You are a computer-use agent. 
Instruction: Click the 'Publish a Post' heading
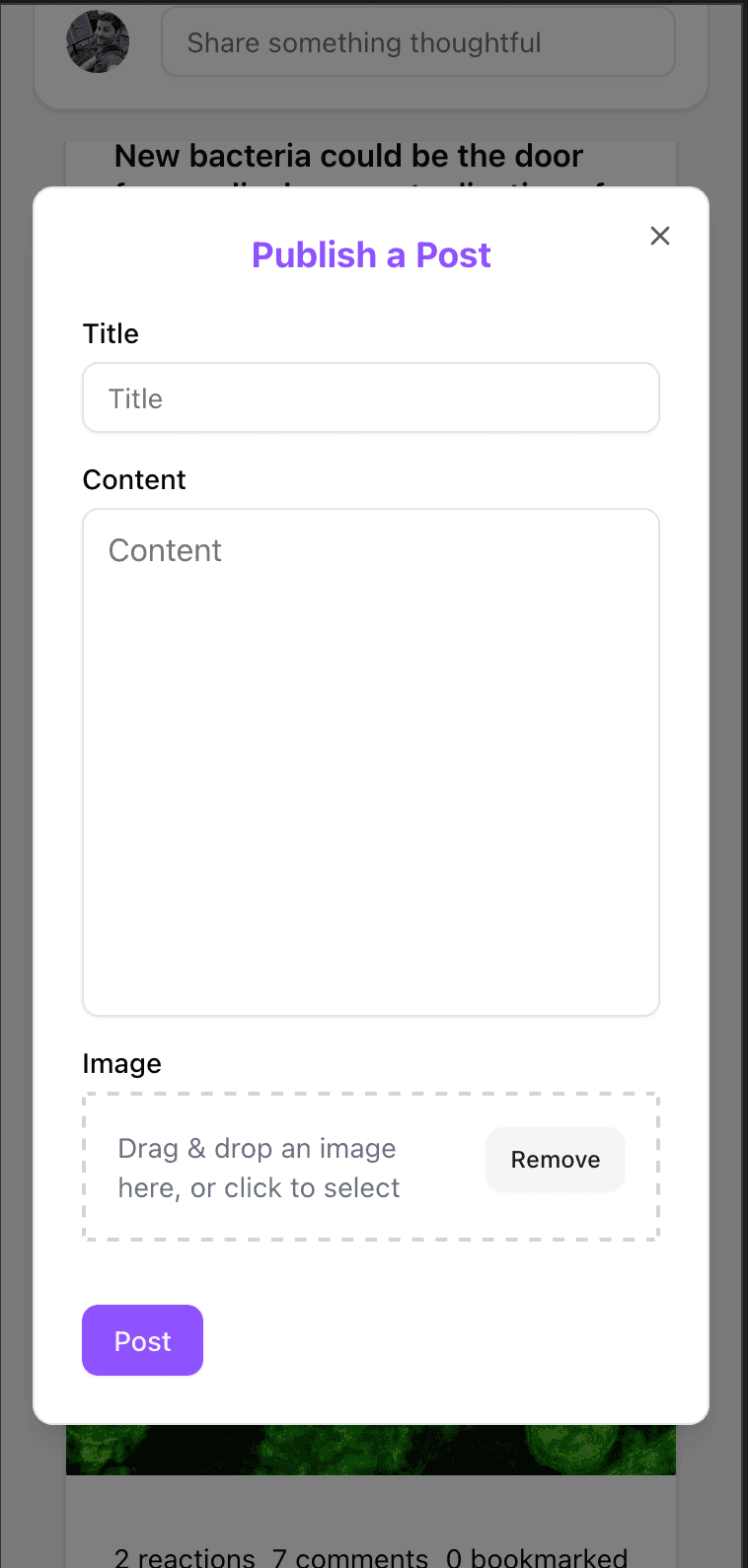click(x=371, y=255)
